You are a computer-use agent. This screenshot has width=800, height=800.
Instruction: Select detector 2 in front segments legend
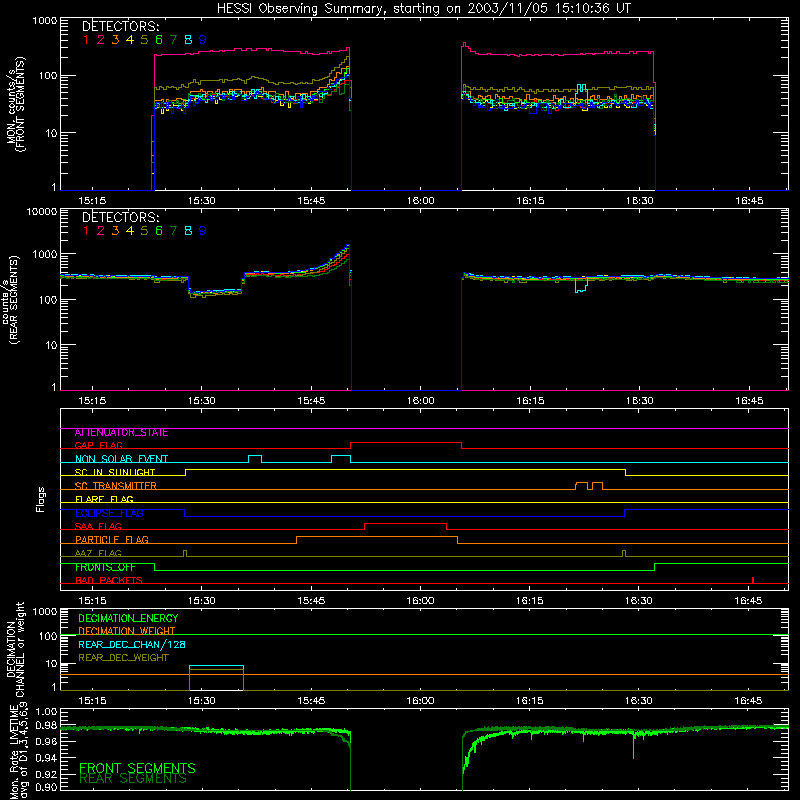pos(101,40)
